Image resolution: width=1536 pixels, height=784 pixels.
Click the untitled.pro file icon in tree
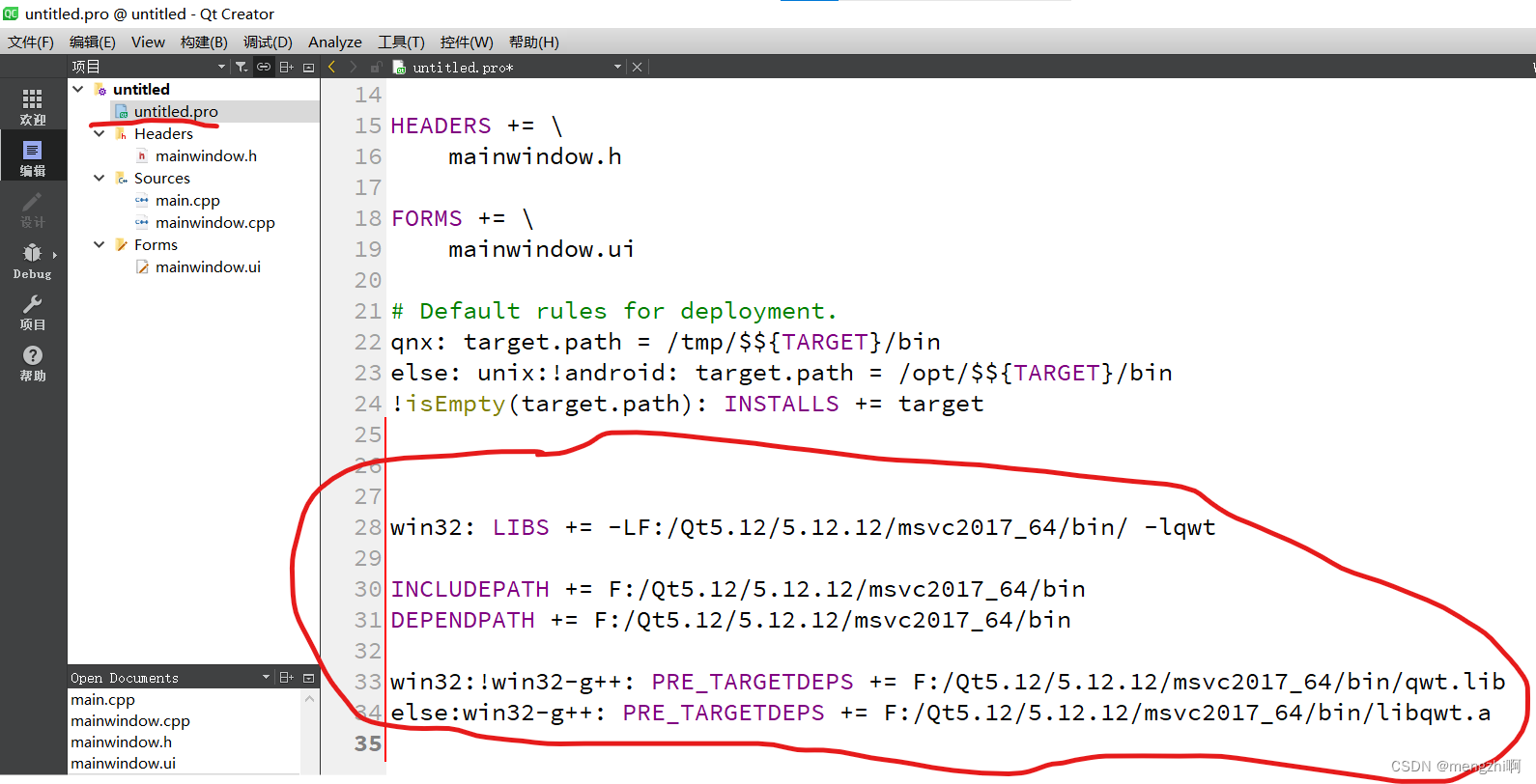tap(122, 112)
